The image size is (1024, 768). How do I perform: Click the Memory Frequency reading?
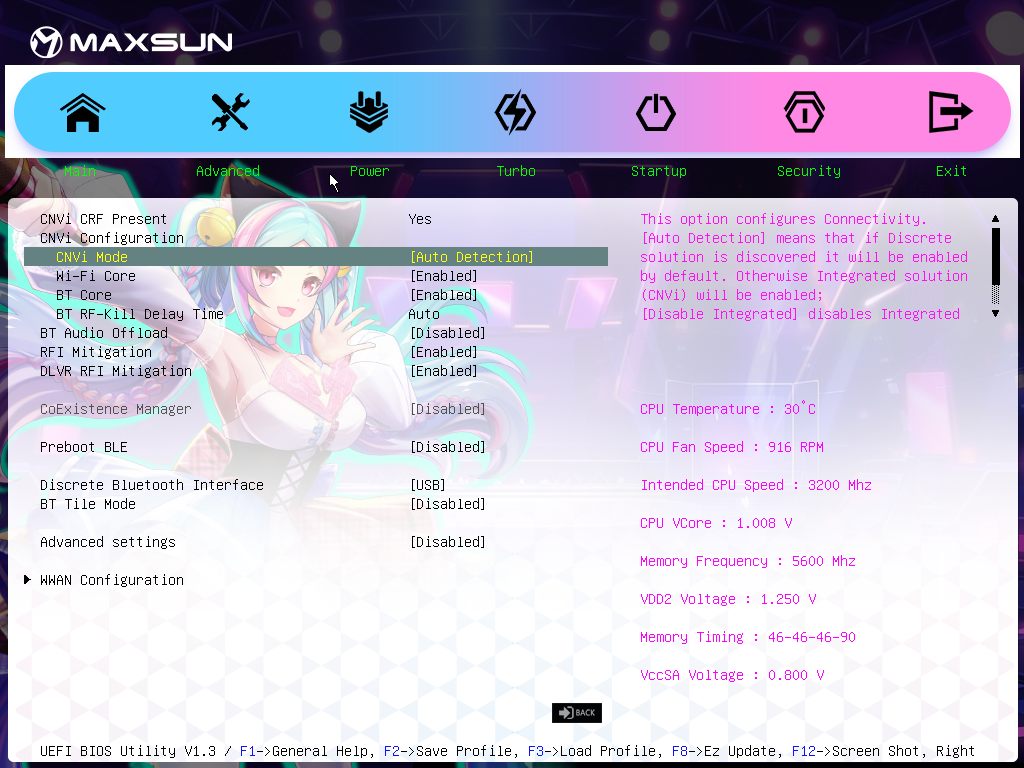coord(748,561)
